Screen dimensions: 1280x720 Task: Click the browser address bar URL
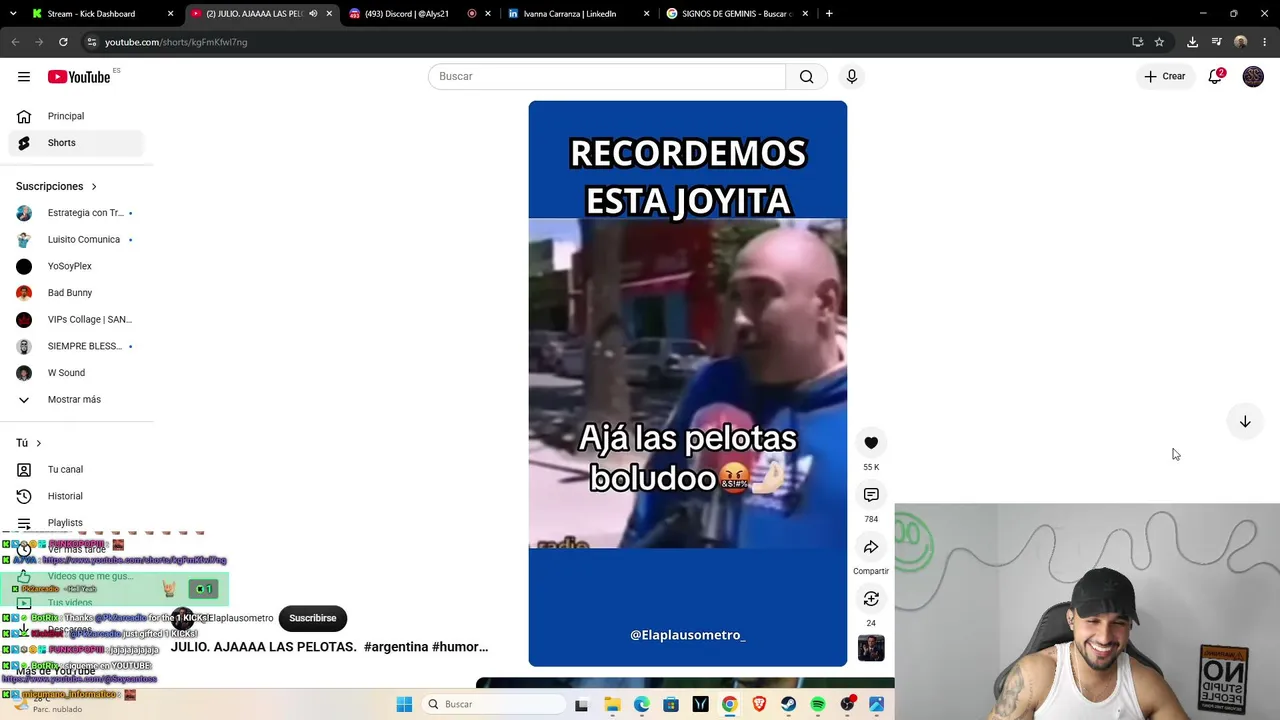pos(176,42)
